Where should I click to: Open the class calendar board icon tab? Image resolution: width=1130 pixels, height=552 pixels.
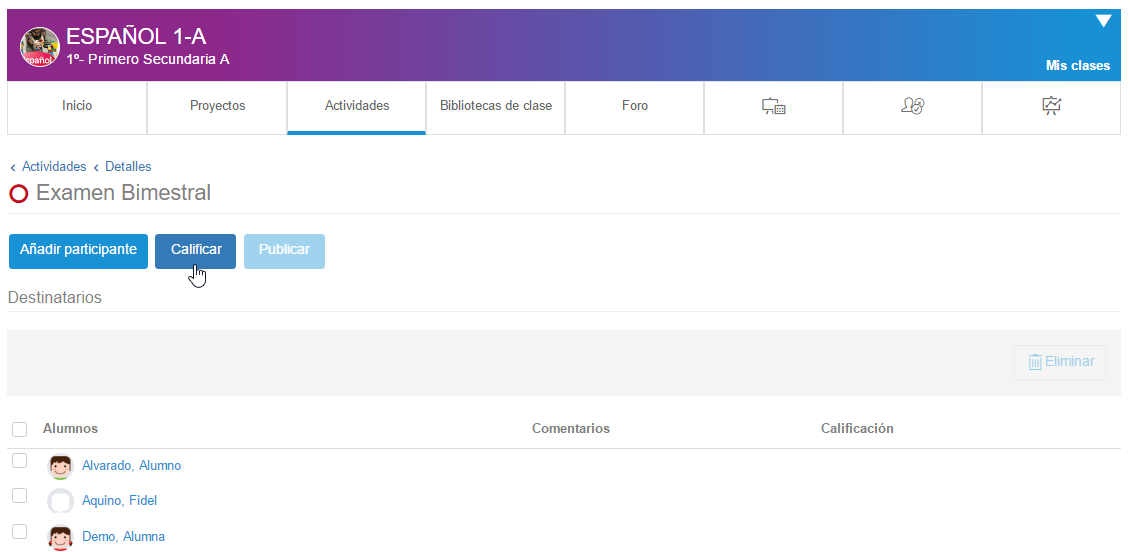pos(773,106)
